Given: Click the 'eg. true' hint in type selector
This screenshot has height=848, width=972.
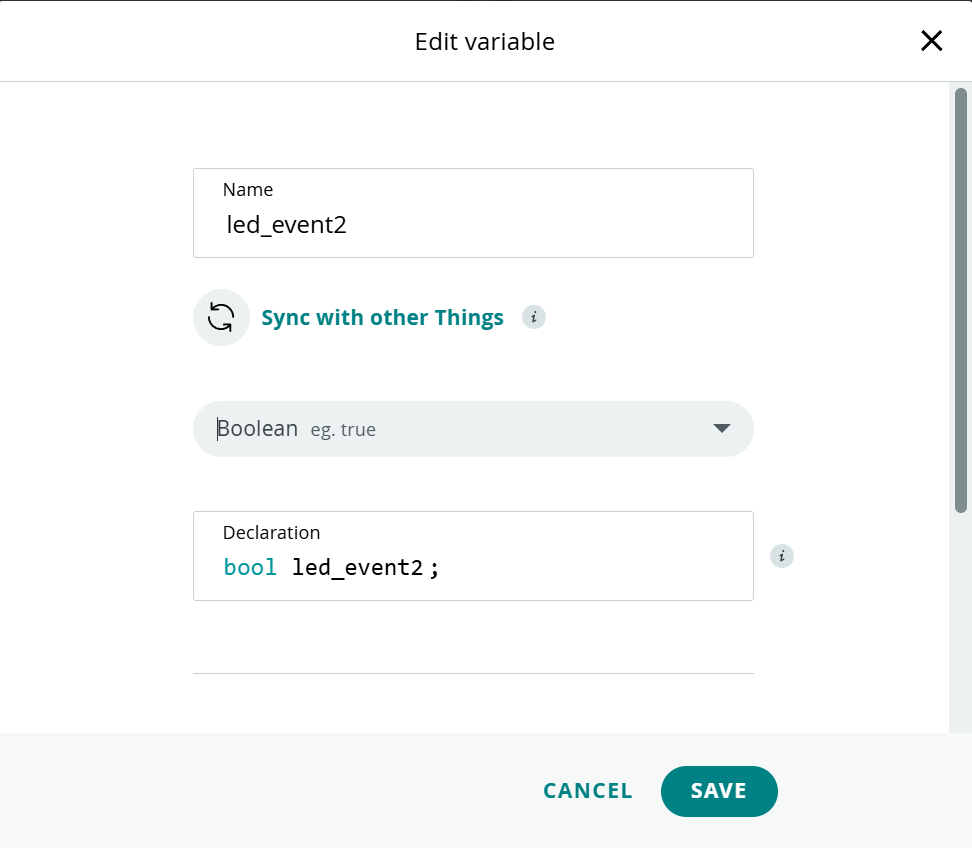Looking at the screenshot, I should pos(343,430).
